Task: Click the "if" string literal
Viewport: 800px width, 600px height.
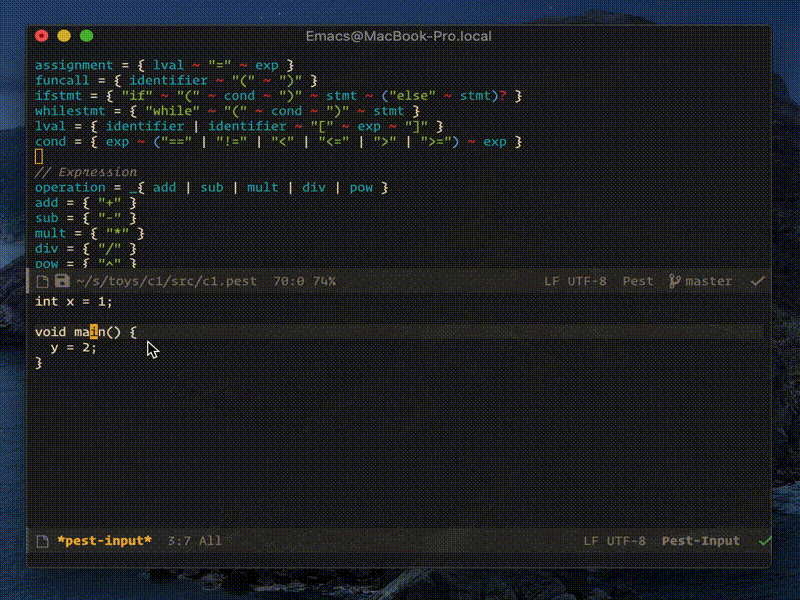Action: point(137,96)
